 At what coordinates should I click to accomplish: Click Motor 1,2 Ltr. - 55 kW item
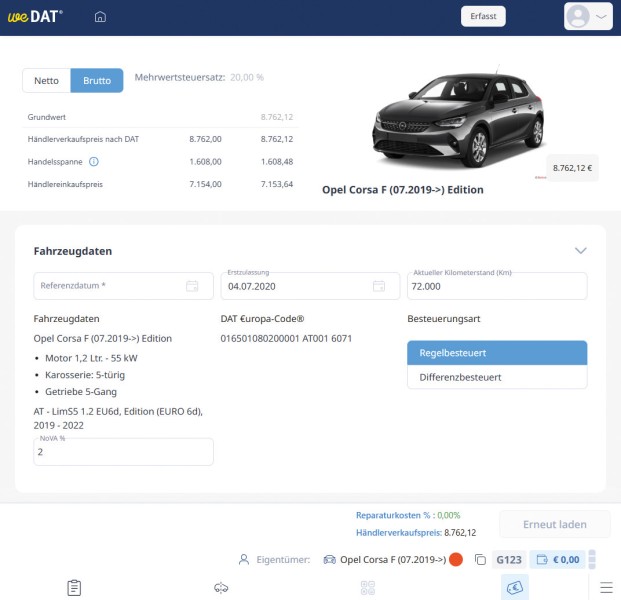[91, 358]
